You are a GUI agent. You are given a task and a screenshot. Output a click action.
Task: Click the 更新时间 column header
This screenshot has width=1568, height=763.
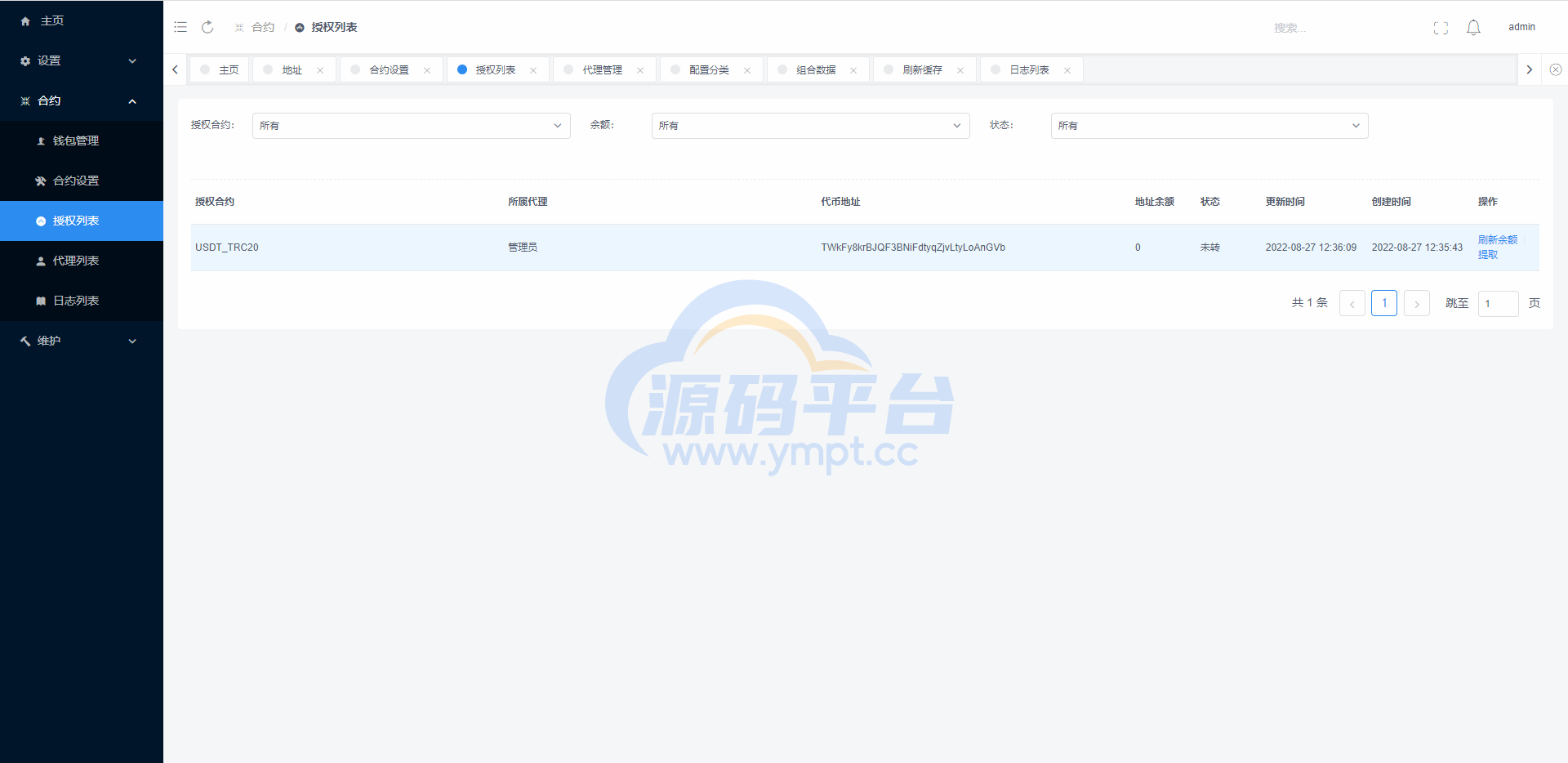coord(1285,202)
